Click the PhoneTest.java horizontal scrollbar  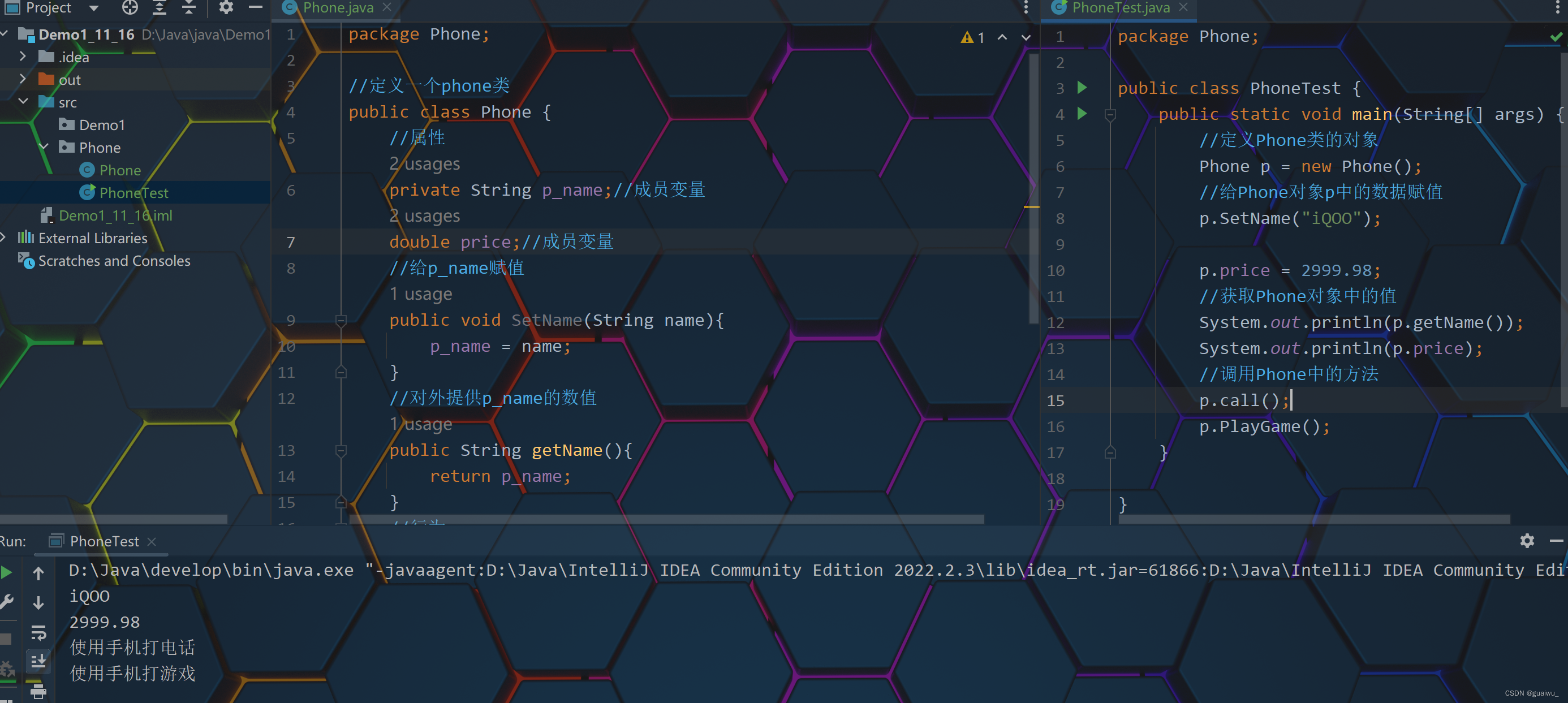point(1315,519)
